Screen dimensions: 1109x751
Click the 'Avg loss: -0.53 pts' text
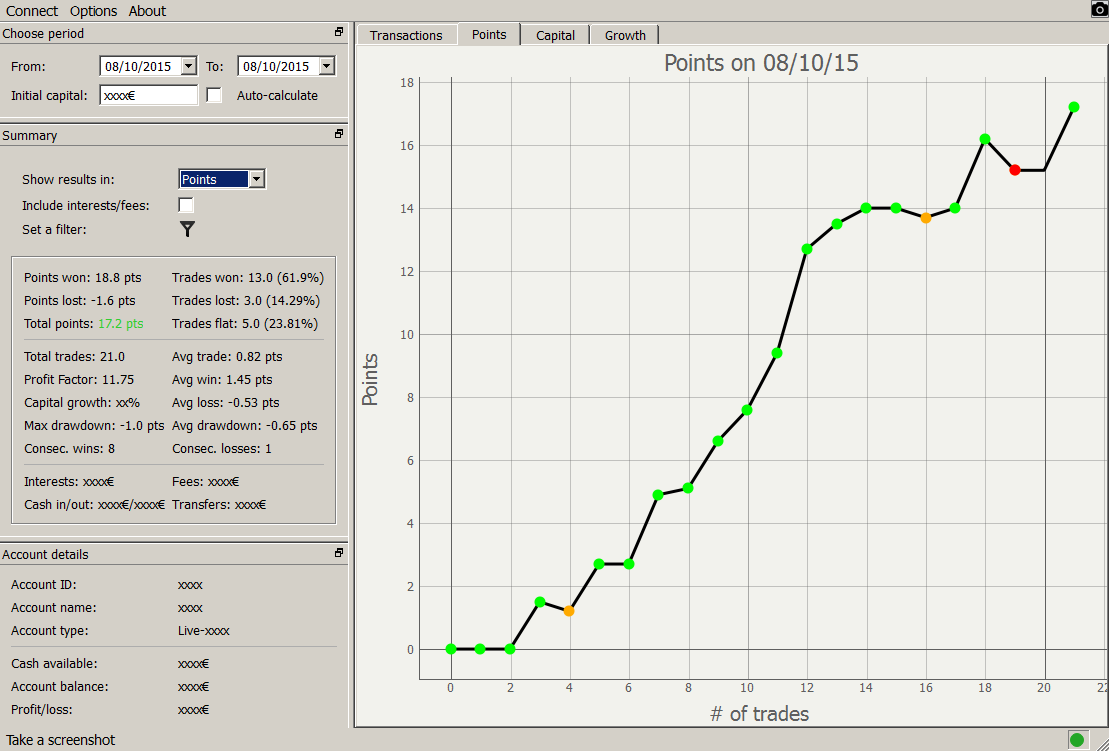pyautogui.click(x=226, y=403)
